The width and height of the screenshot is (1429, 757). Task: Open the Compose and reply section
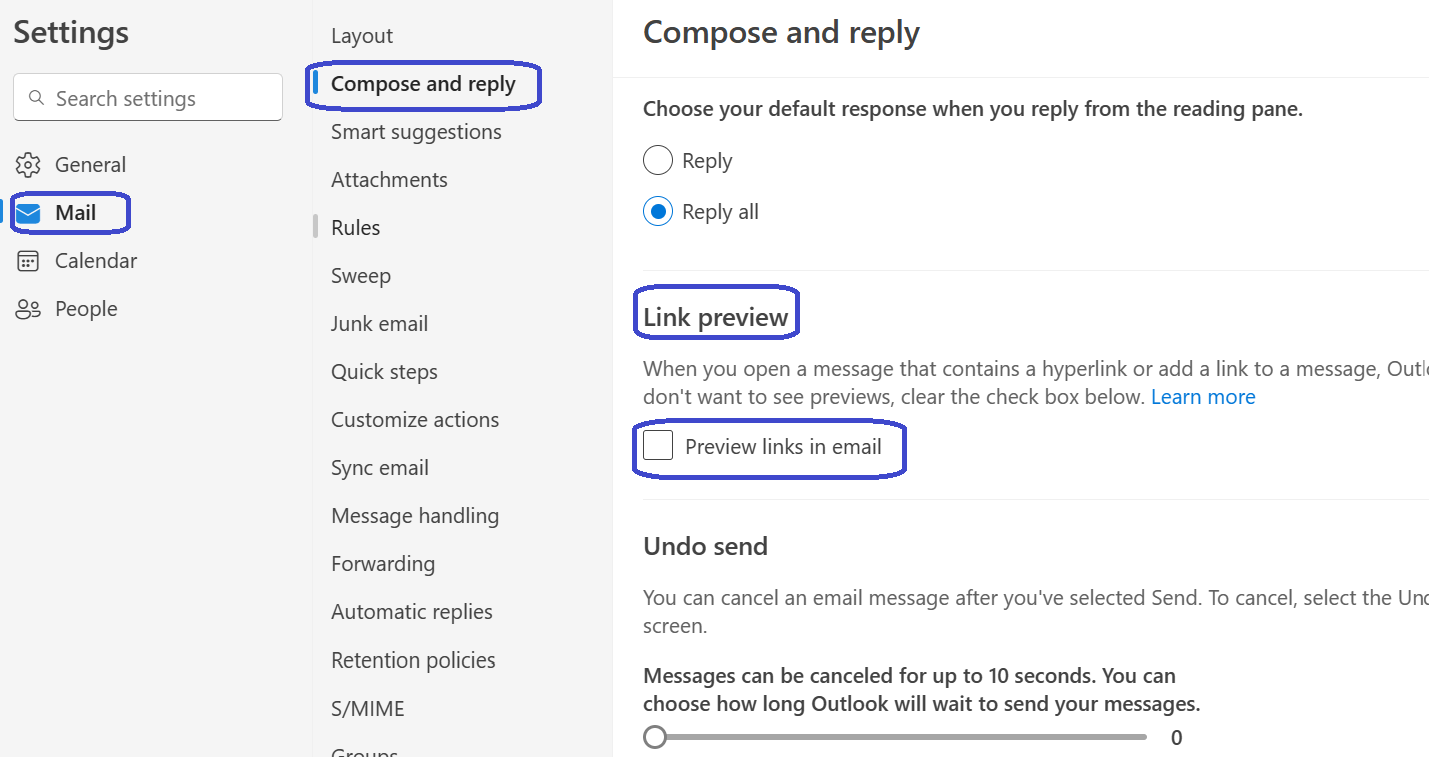[421, 85]
